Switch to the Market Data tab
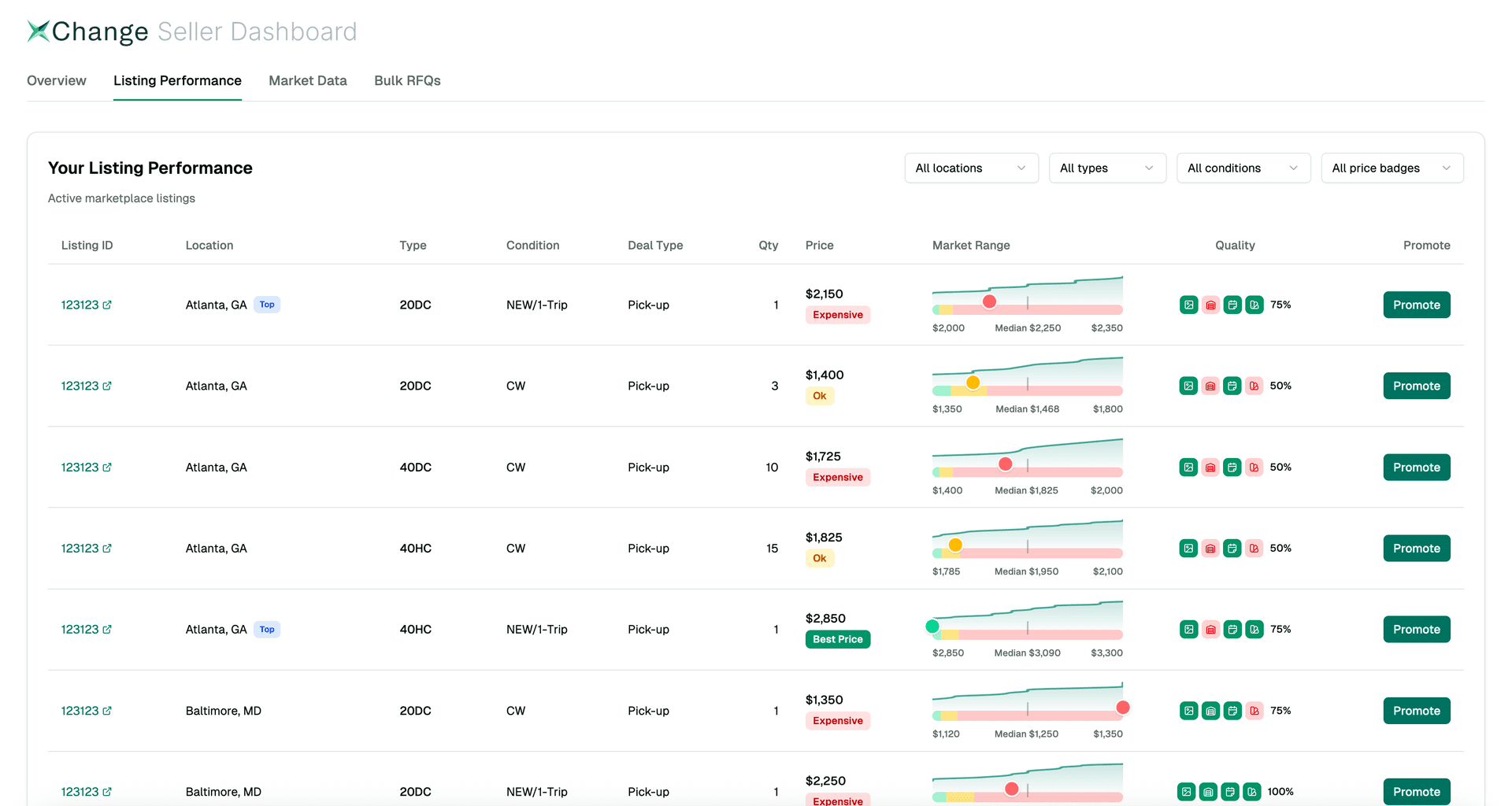 click(307, 80)
